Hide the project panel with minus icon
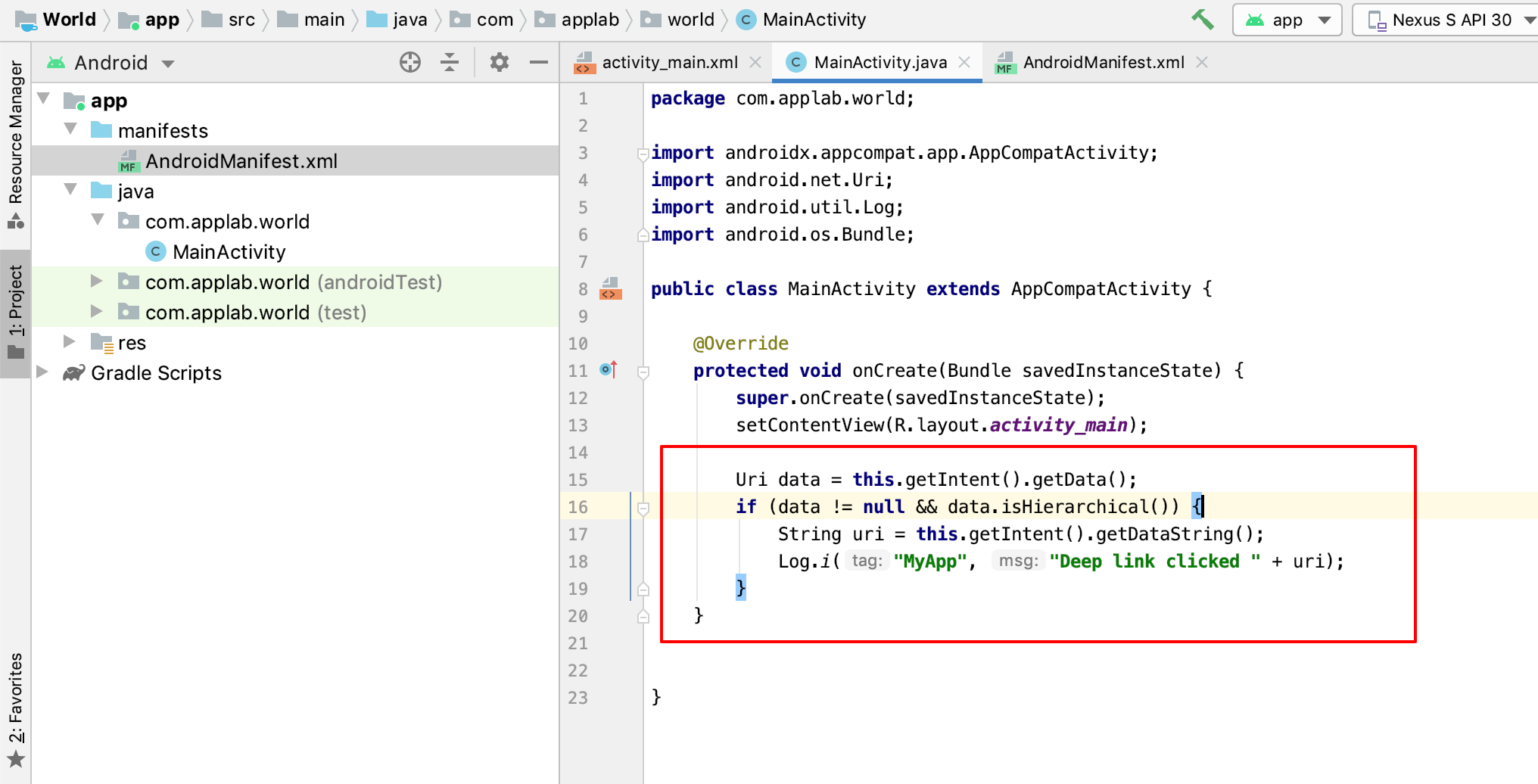 coord(538,62)
